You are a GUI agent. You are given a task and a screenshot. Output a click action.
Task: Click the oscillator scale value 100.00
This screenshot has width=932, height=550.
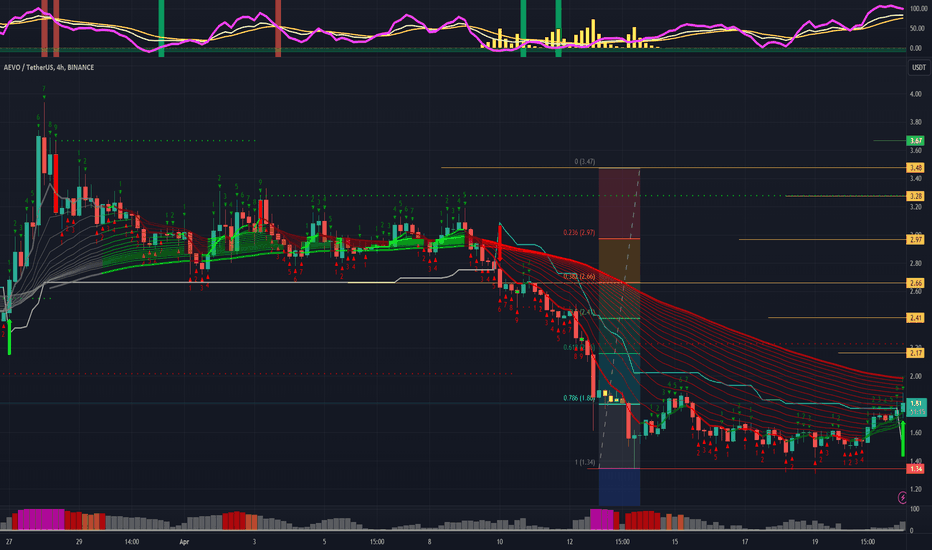(x=918, y=9)
